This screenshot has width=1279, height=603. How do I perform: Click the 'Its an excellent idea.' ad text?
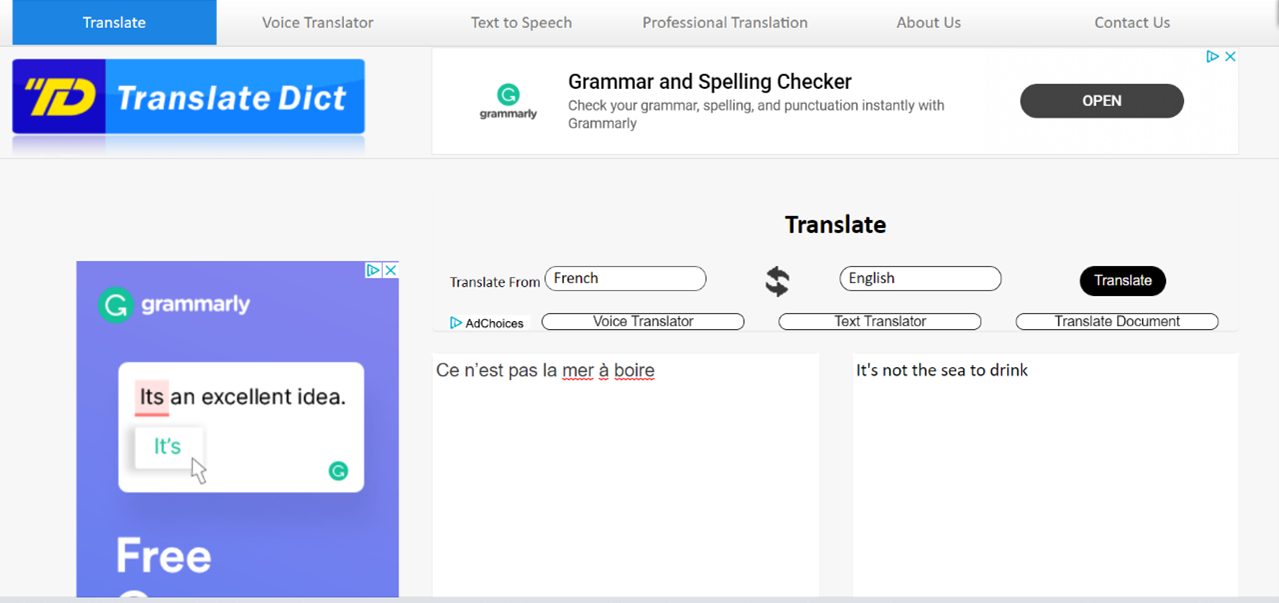point(241,397)
